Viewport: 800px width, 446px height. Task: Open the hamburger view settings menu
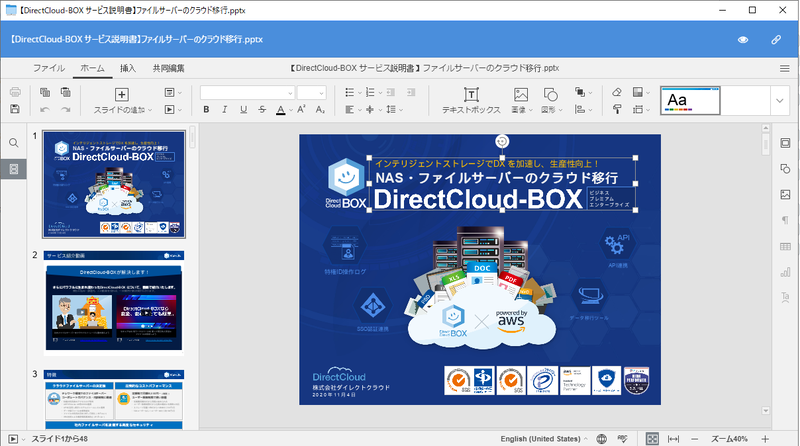pyautogui.click(x=785, y=68)
